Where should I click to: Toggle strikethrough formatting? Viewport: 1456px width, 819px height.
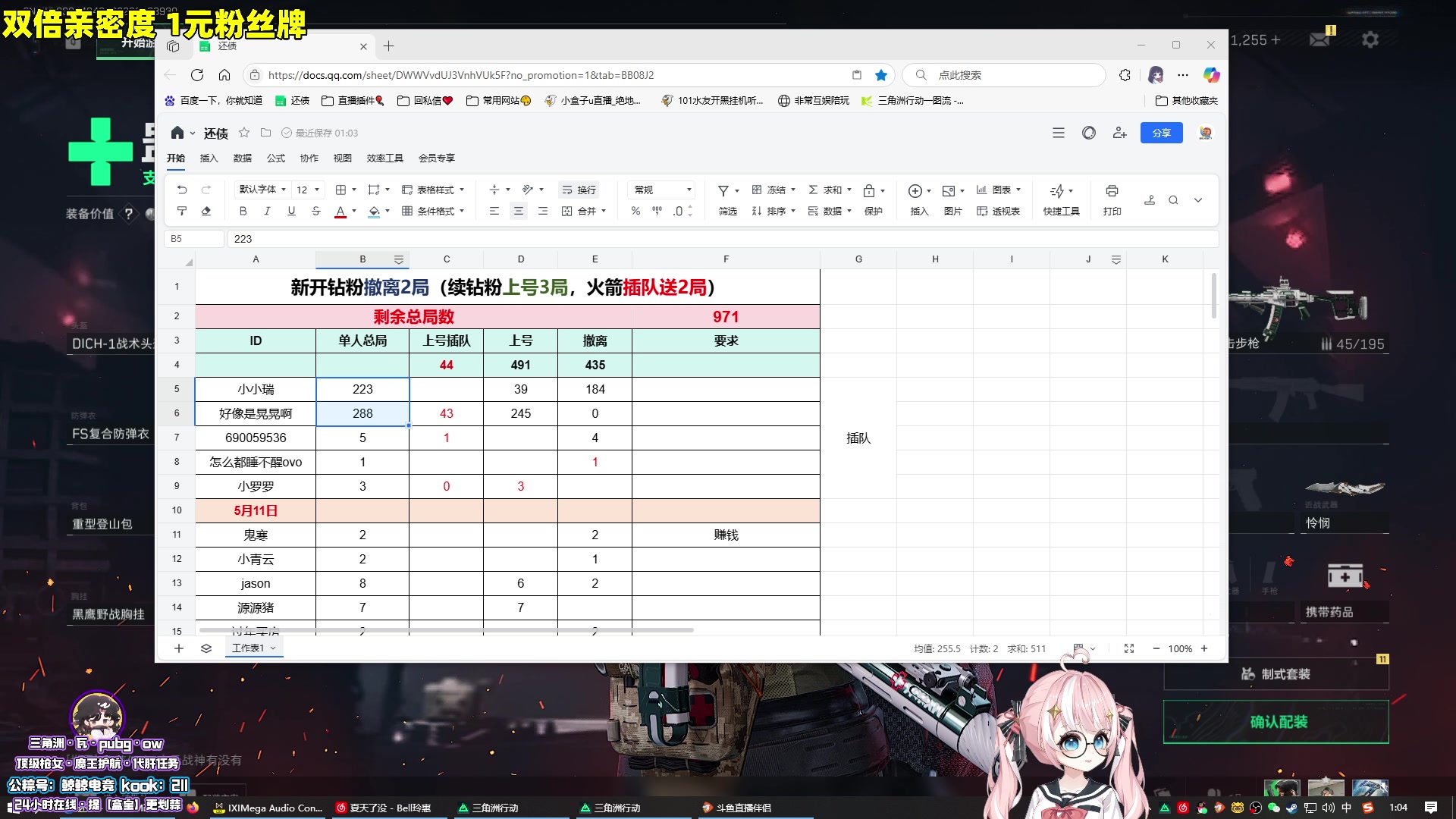click(315, 211)
